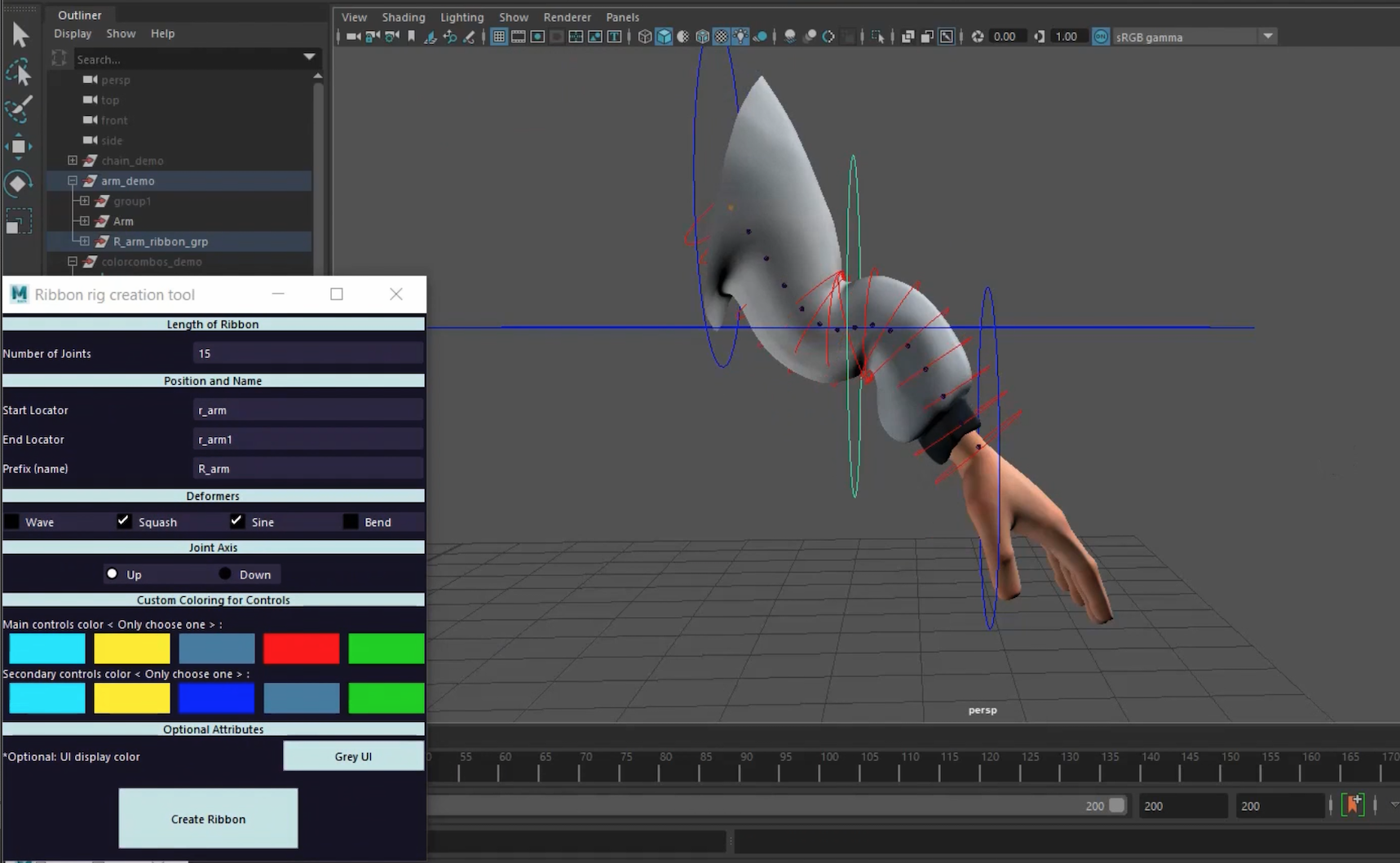
Task: Expand the Arm node in Outliner
Action: click(x=84, y=221)
